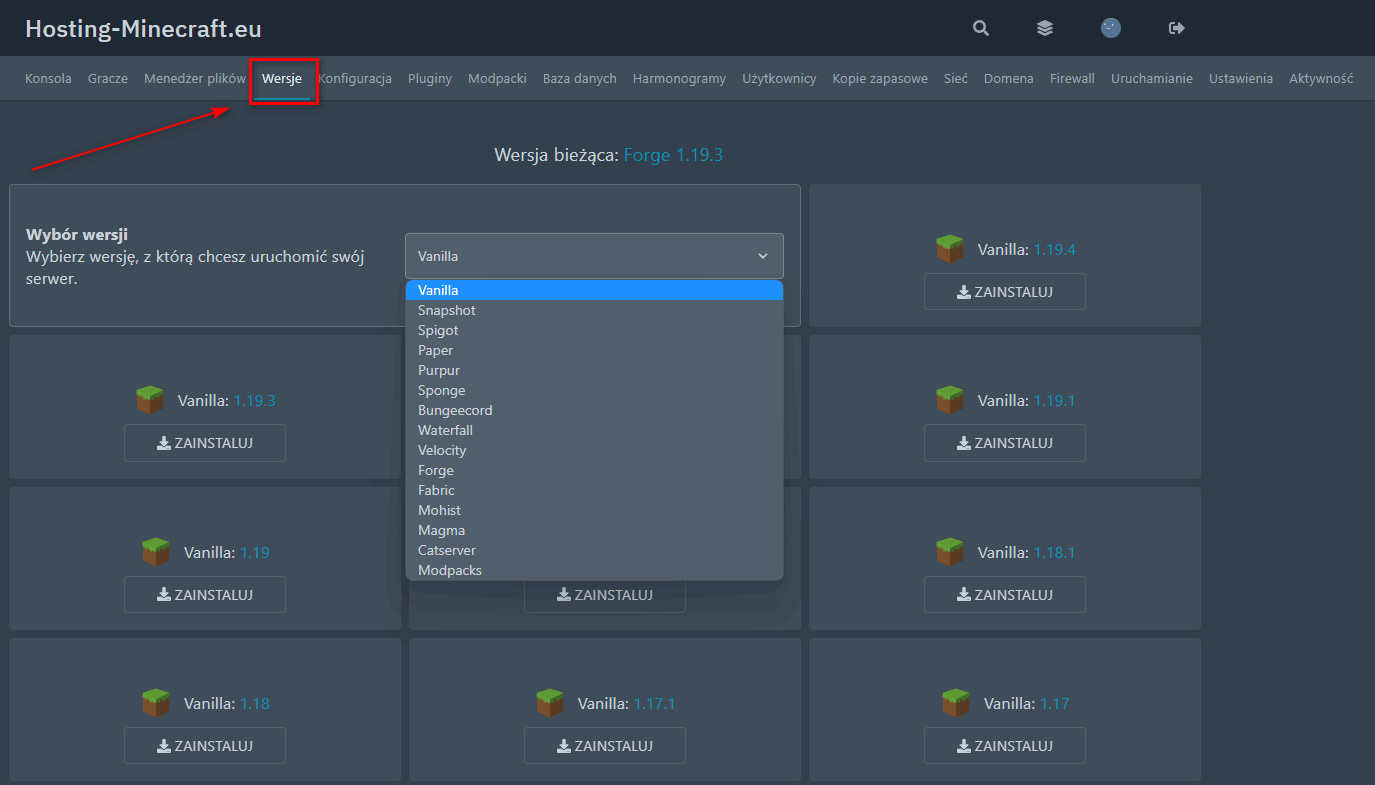Open the Aktywność tab

pos(1321,78)
